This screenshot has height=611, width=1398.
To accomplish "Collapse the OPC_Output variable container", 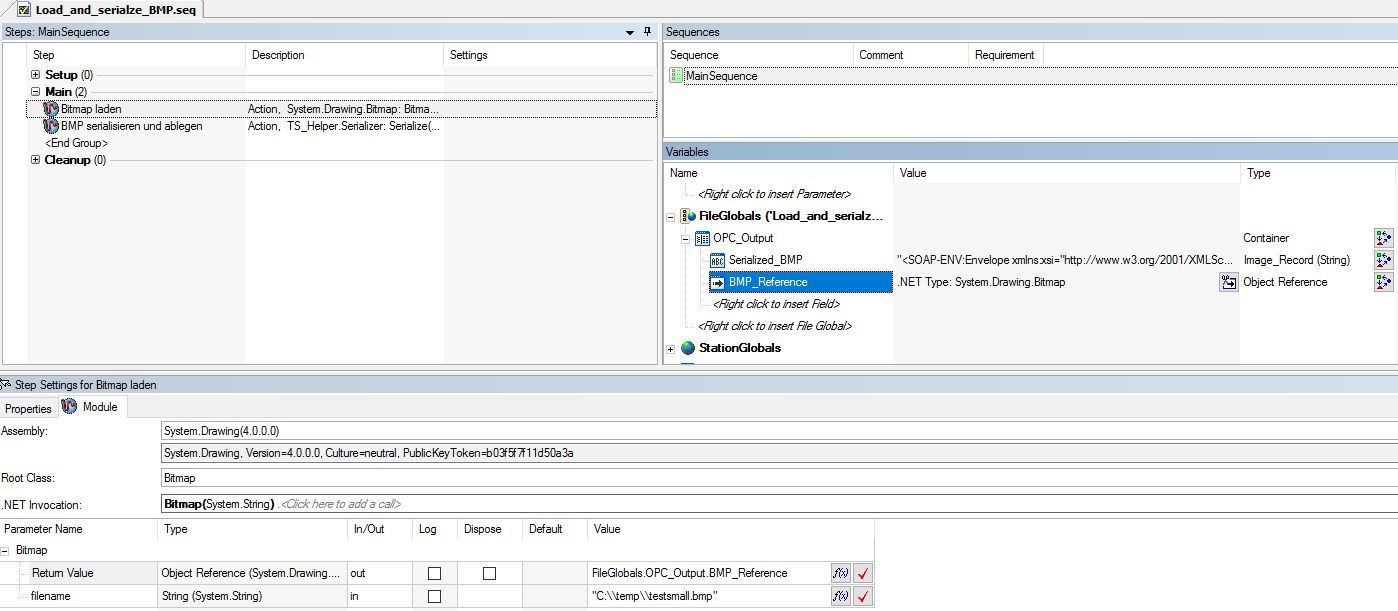I will click(686, 238).
